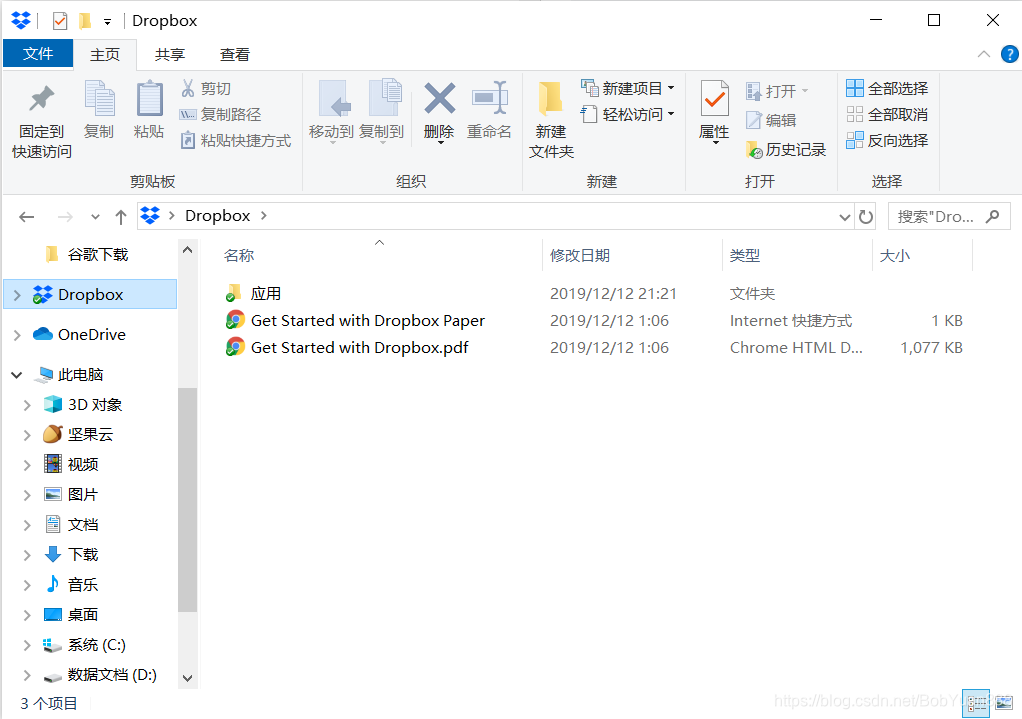Sort by Size (大小) column header

[894, 256]
